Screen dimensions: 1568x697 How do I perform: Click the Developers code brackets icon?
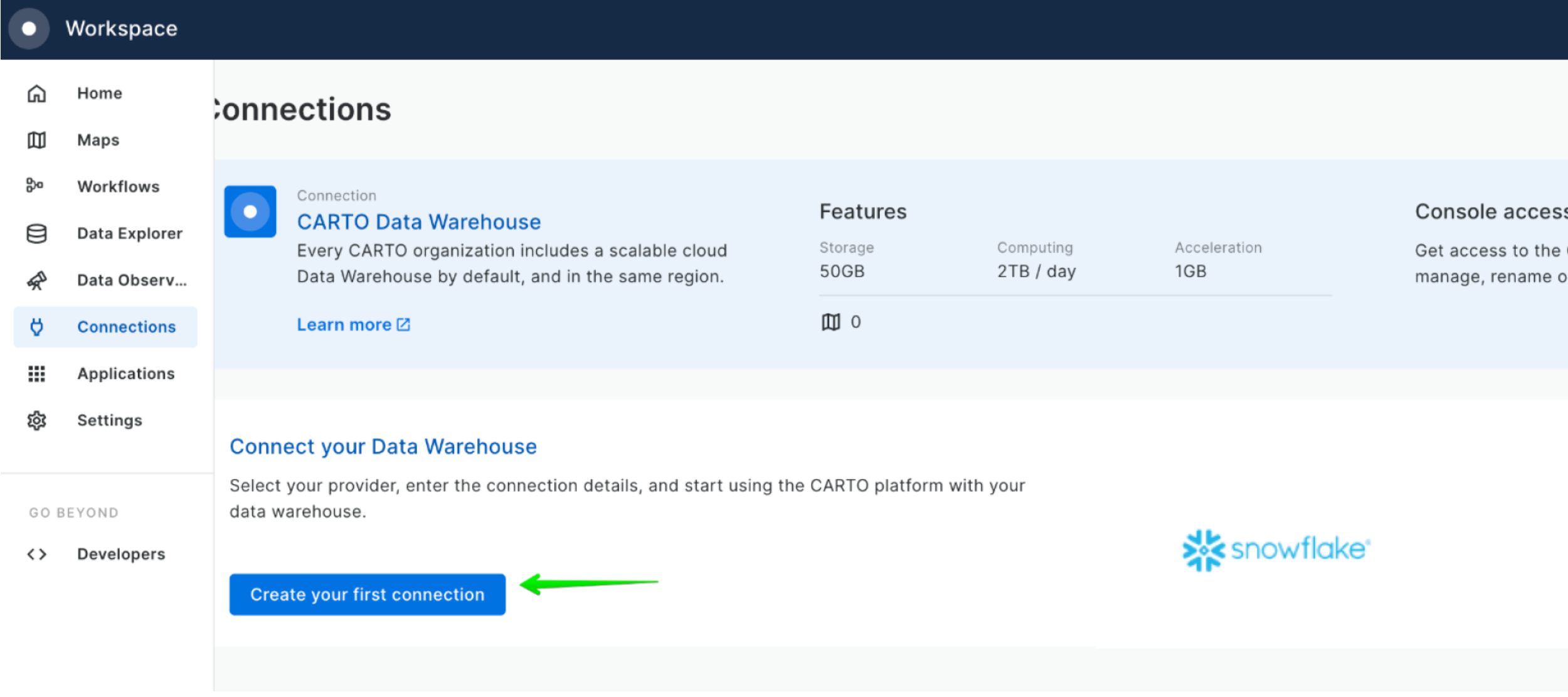[x=36, y=555]
